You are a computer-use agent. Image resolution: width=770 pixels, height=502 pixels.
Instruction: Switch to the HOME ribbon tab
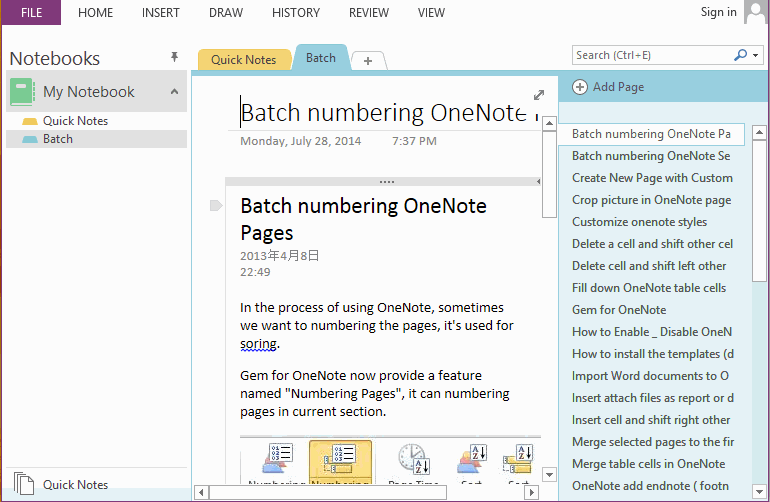pyautogui.click(x=95, y=13)
